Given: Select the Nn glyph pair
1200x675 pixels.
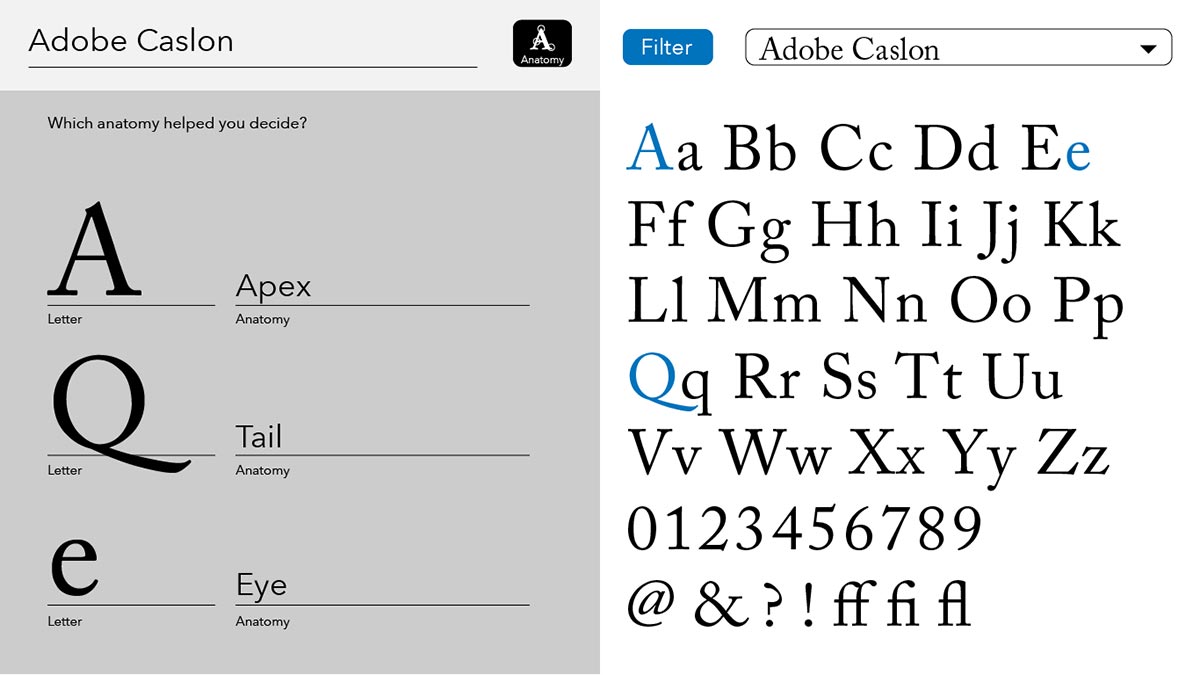Looking at the screenshot, I should tap(886, 300).
